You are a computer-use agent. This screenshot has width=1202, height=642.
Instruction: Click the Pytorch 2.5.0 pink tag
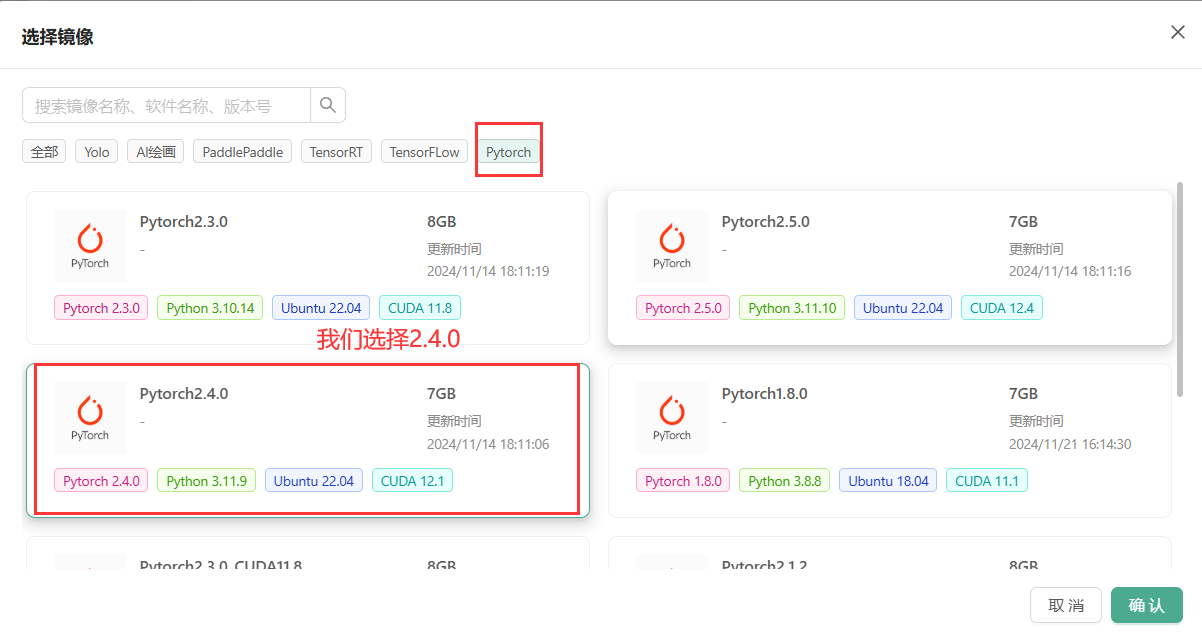click(683, 308)
